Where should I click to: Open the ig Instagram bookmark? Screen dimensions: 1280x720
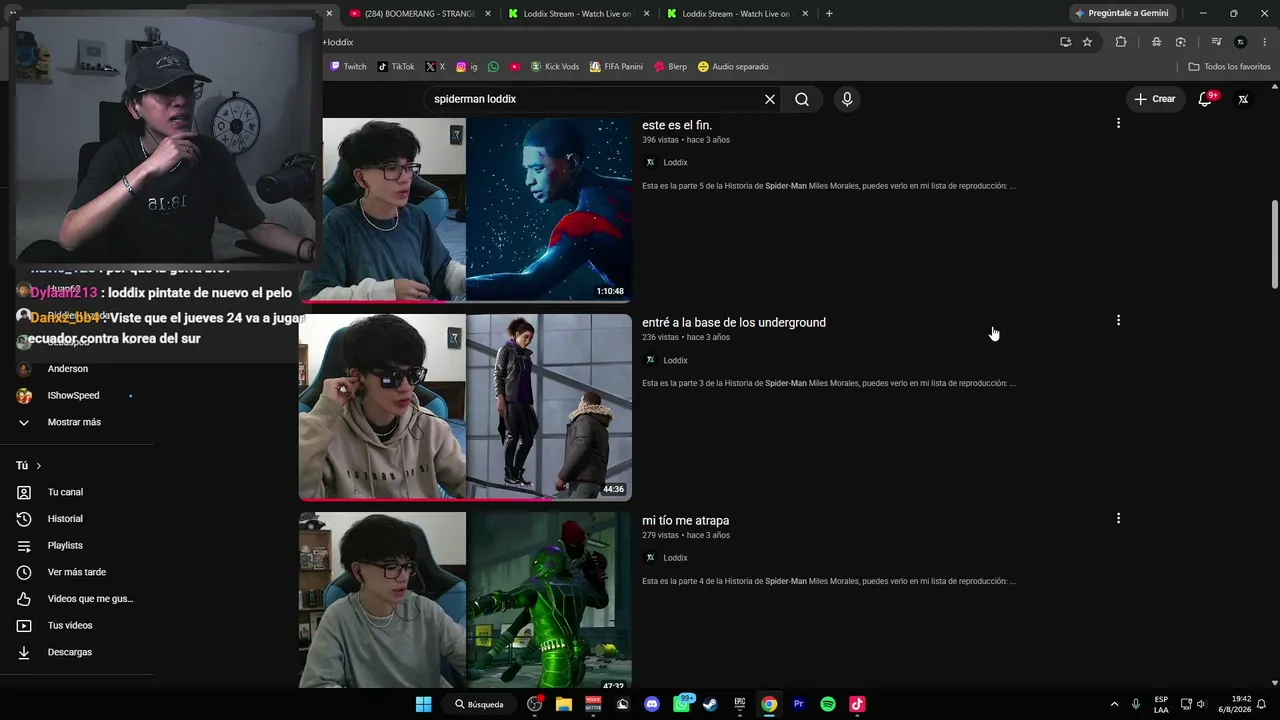tap(467, 66)
